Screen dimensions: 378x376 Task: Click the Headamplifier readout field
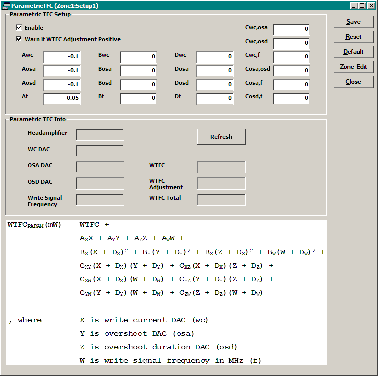click(x=100, y=135)
